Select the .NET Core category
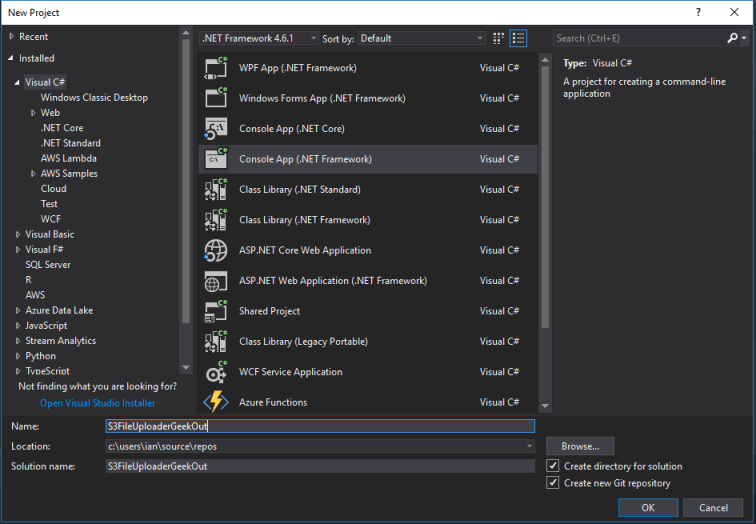This screenshot has width=756, height=524. click(62, 128)
